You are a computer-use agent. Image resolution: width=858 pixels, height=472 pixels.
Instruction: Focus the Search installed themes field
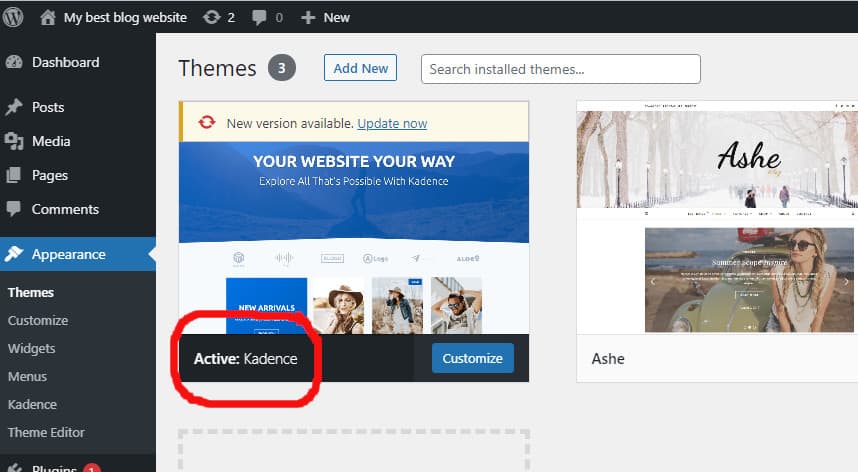tap(560, 69)
